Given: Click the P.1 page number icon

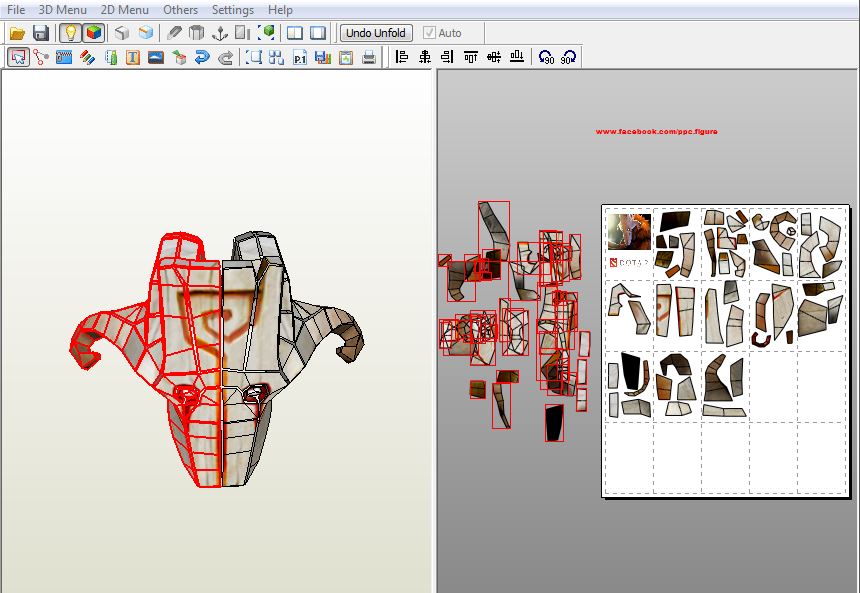Looking at the screenshot, I should 299,57.
